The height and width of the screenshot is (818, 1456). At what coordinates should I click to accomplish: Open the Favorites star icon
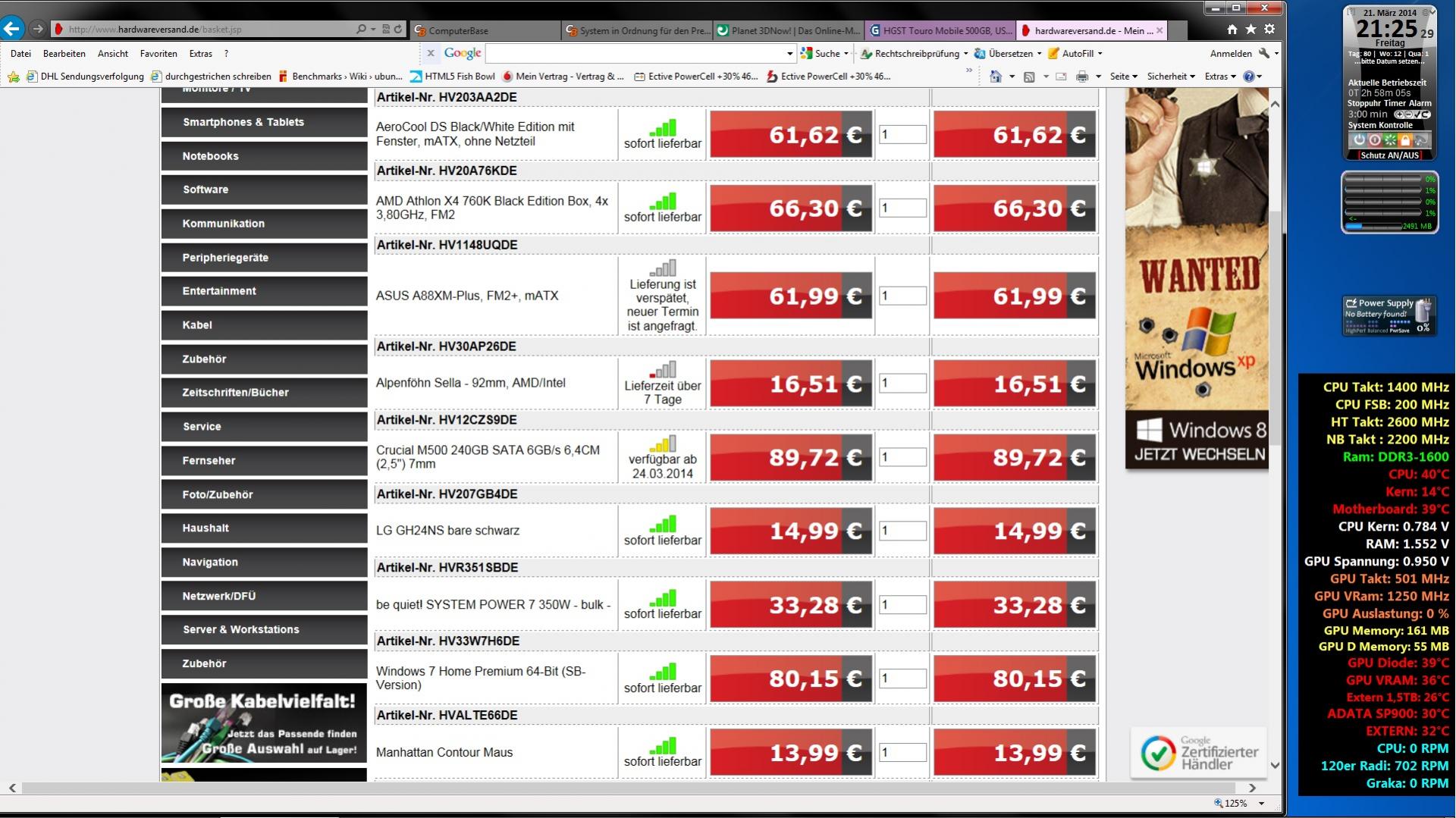1250,30
